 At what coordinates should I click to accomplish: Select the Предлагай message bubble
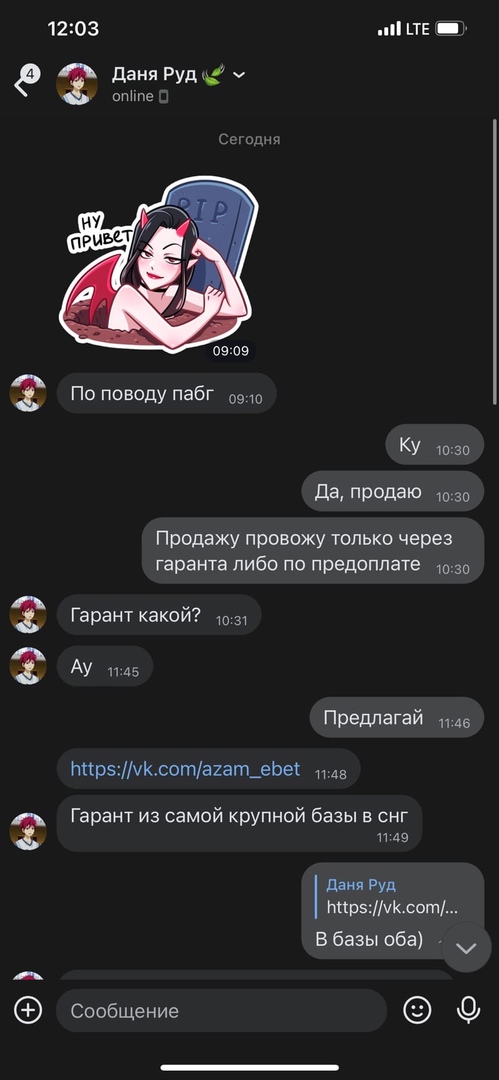pyautogui.click(x=397, y=718)
